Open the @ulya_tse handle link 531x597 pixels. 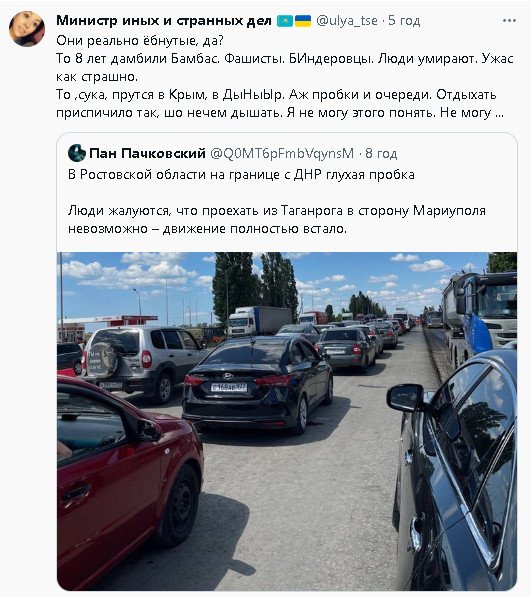(347, 21)
